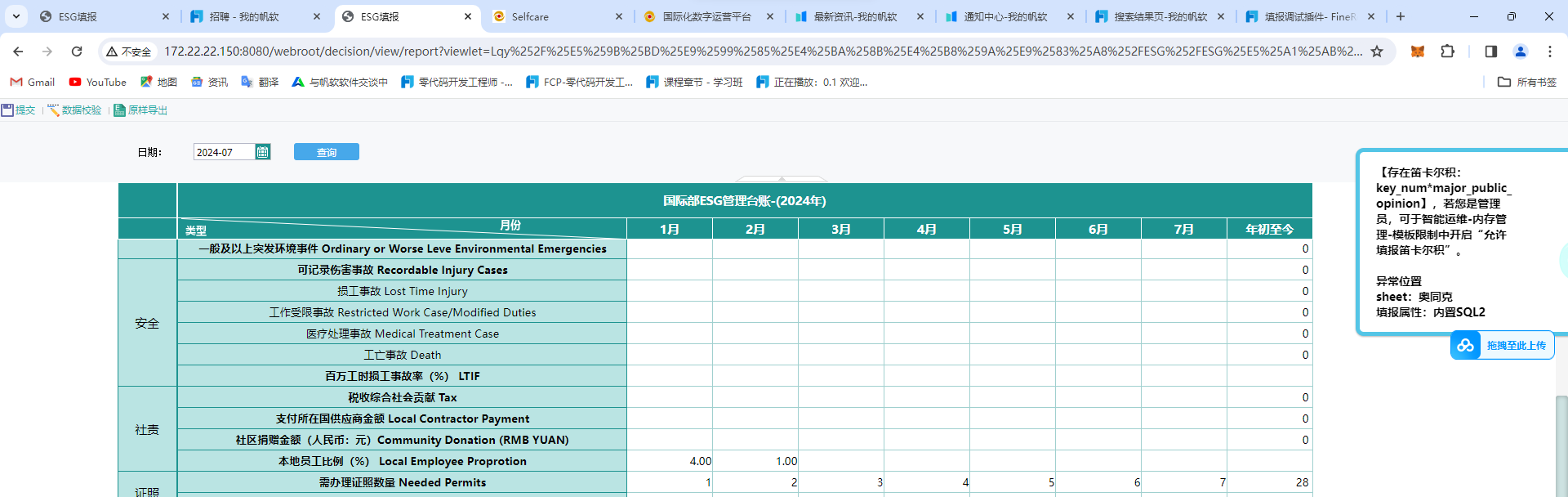This screenshot has width=1568, height=497.
Task: Open the Chrome profile avatar
Action: pos(1521,51)
